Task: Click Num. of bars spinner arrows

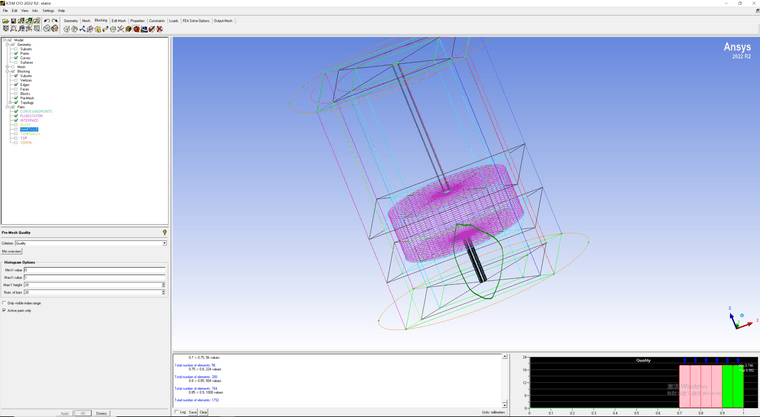Action: point(163,292)
